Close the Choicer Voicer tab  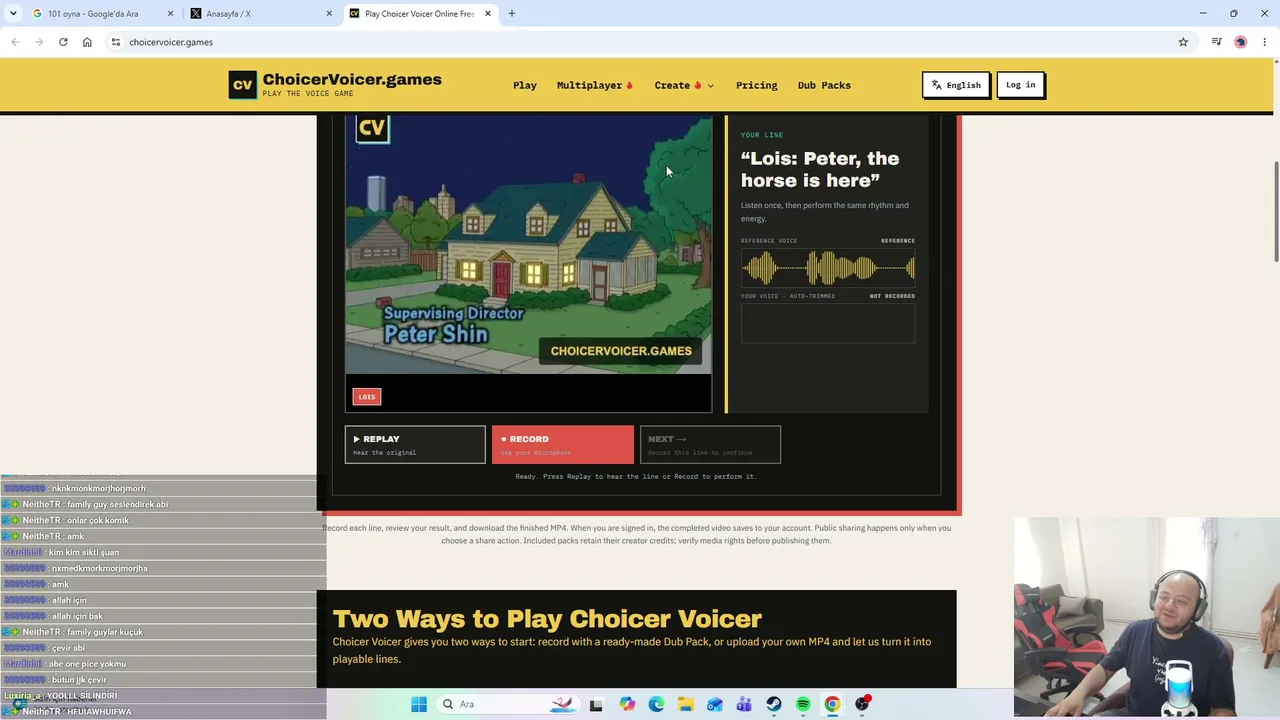(488, 14)
